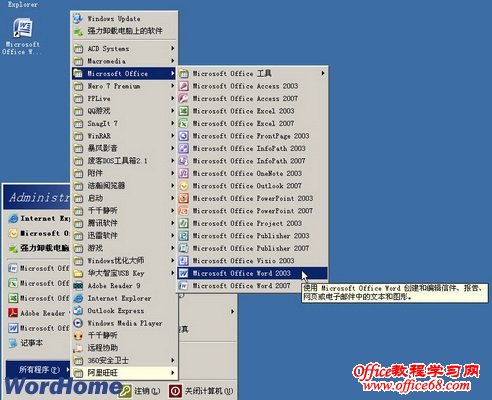Click the Word 2007 icon
This screenshot has width=492, height=400.
point(184,286)
